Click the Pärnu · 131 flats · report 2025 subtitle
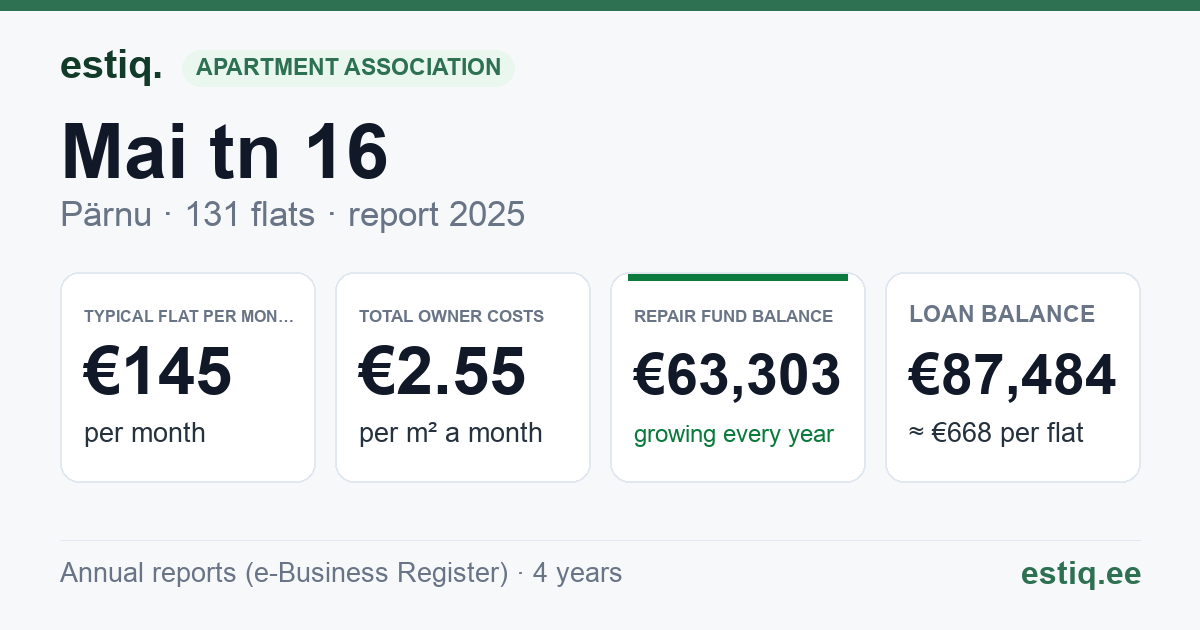This screenshot has height=630, width=1200. (292, 215)
